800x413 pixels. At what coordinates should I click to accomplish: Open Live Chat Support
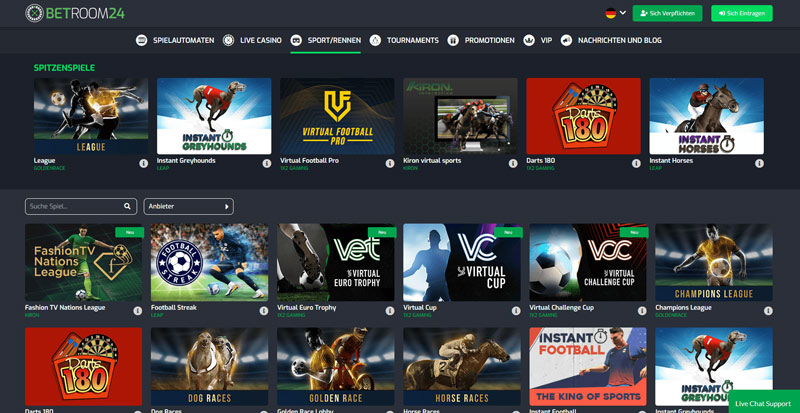763,403
